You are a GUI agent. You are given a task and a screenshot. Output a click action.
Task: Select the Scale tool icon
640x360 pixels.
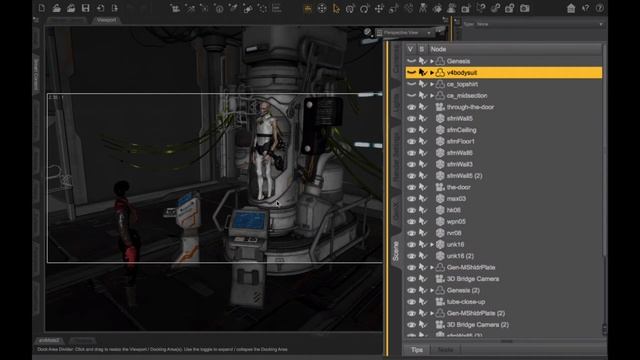(393, 8)
